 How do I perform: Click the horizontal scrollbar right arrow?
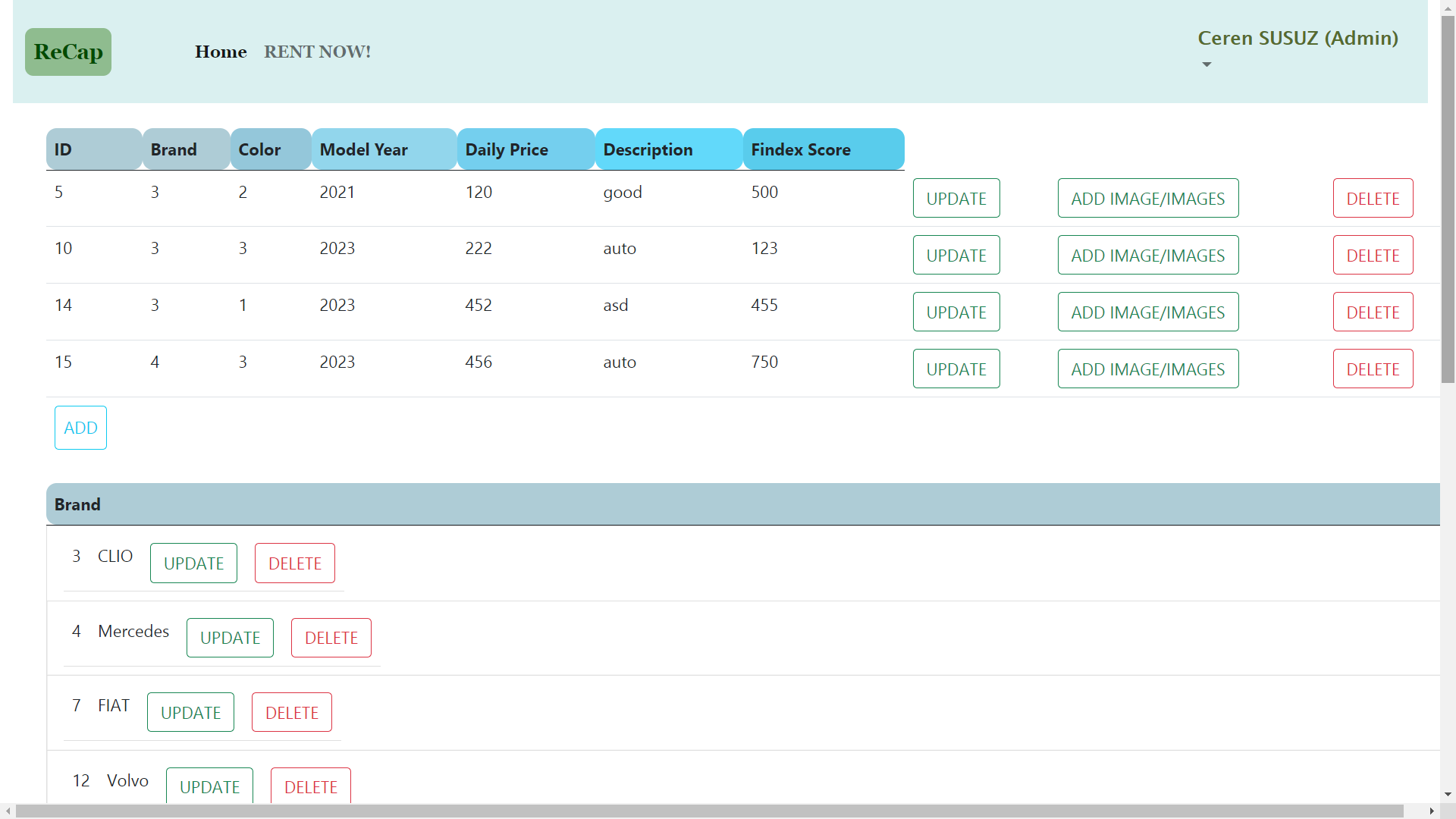pos(1431,811)
